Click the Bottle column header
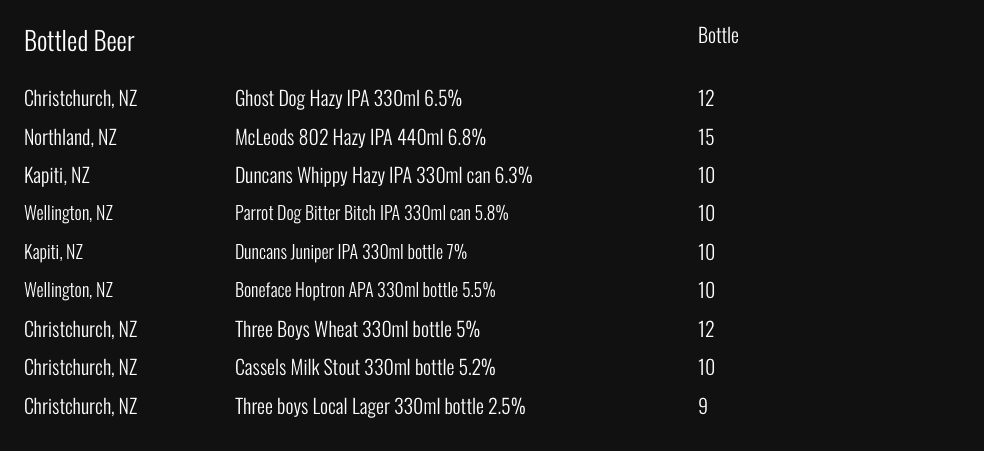Viewport: 984px width, 451px height. point(718,36)
